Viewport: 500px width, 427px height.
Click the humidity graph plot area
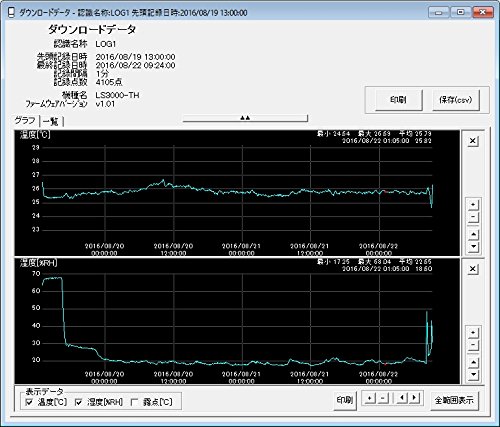point(237,320)
